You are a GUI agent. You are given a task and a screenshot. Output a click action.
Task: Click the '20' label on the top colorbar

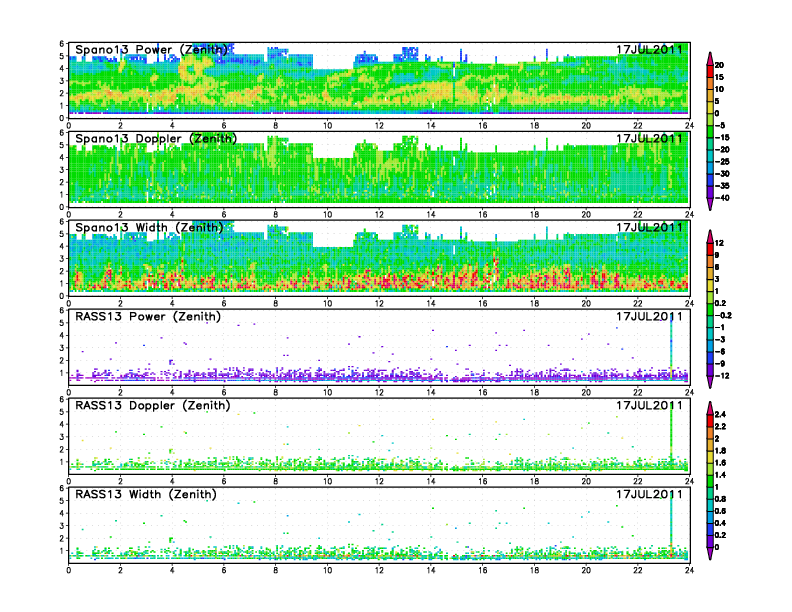pos(719,65)
